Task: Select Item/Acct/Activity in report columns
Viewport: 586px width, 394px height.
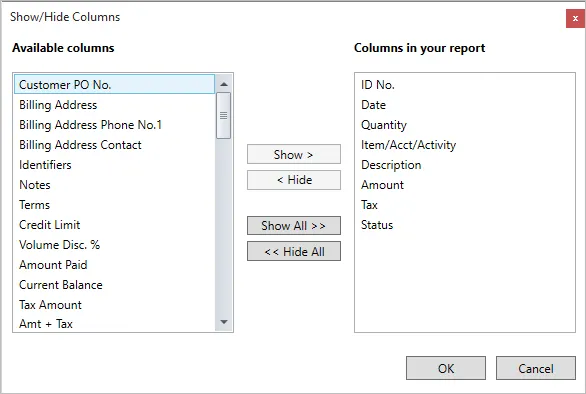Action: click(465, 145)
